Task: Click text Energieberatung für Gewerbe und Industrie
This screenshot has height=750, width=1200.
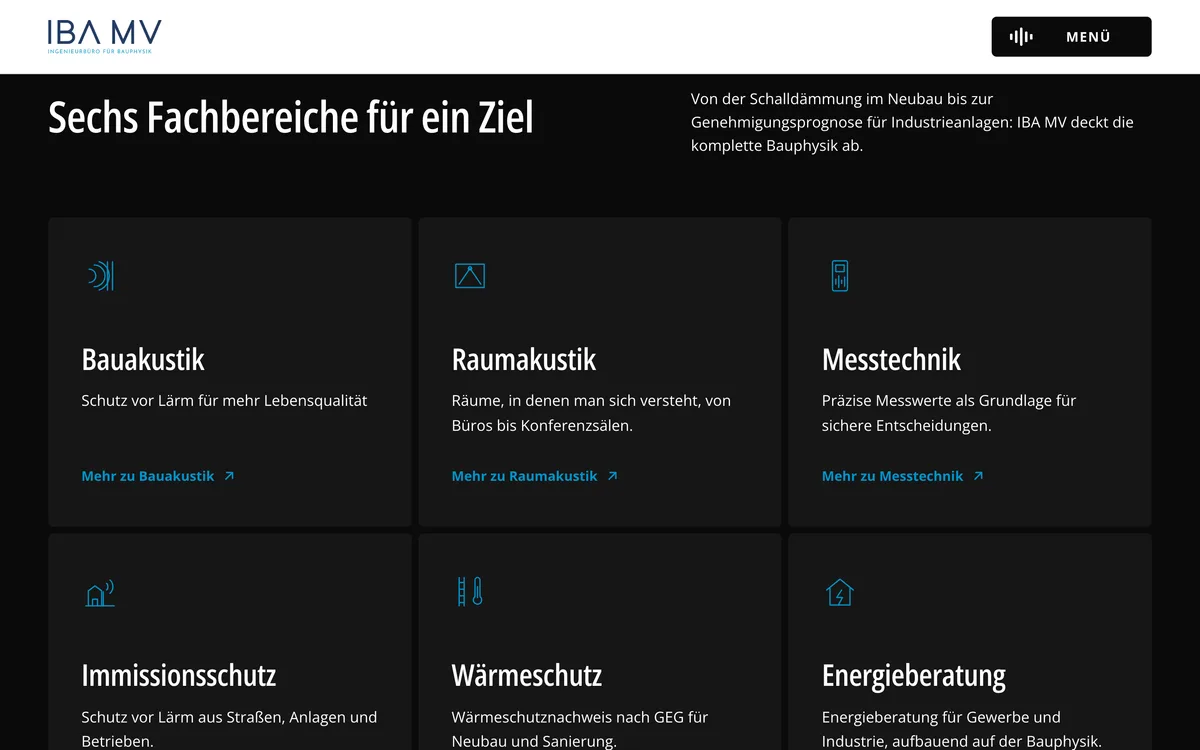Action: [x=962, y=729]
